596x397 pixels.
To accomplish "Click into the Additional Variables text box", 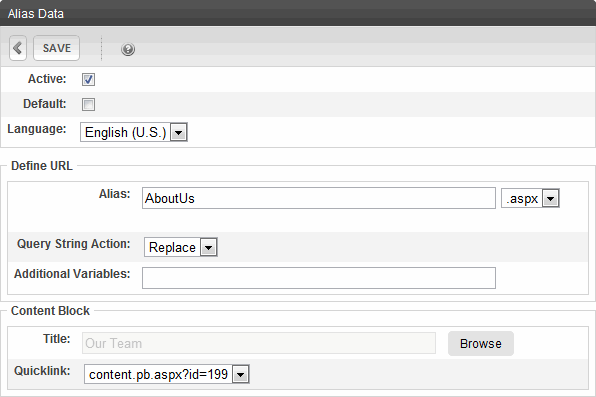I will [x=319, y=278].
